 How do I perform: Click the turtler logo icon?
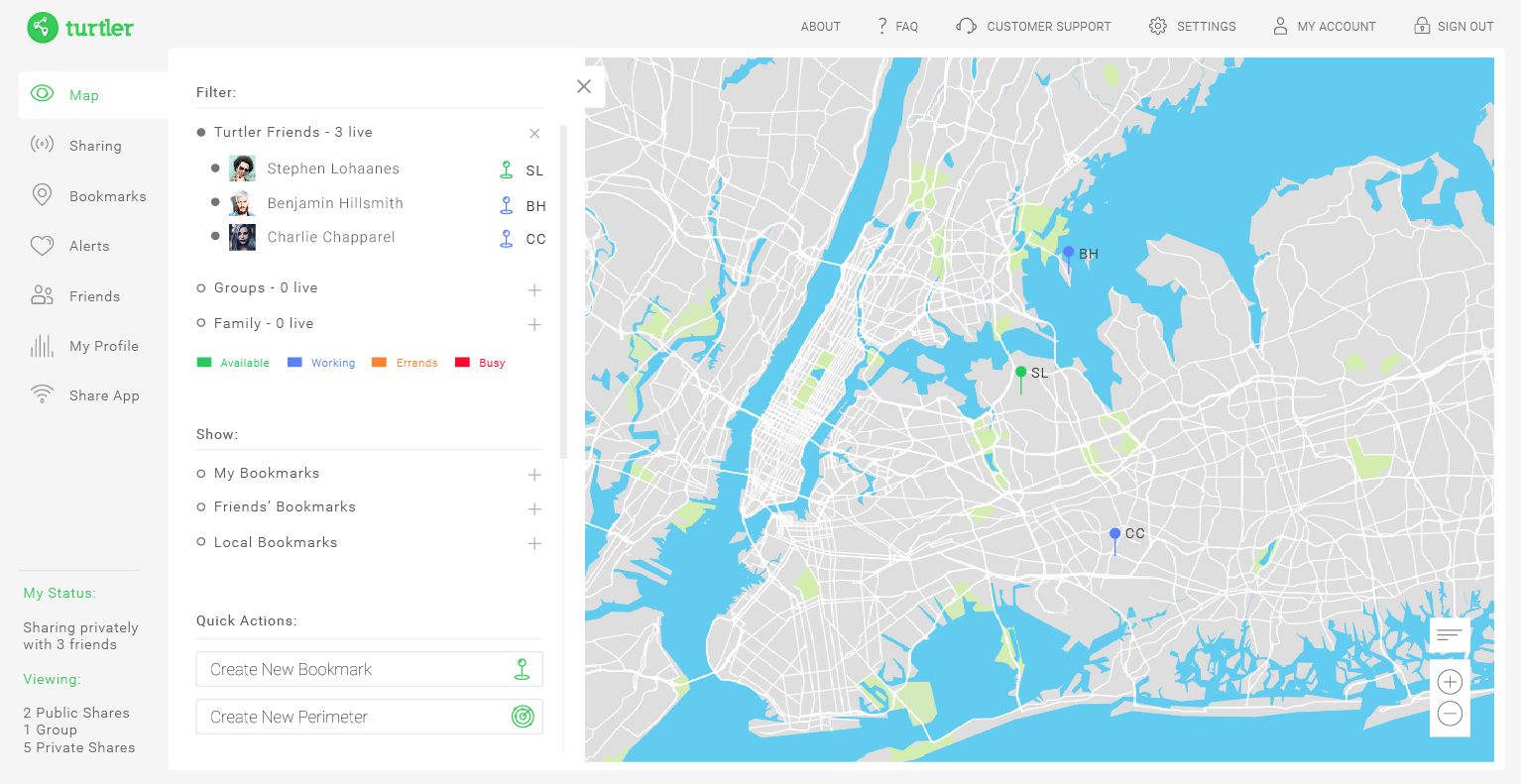(x=43, y=27)
